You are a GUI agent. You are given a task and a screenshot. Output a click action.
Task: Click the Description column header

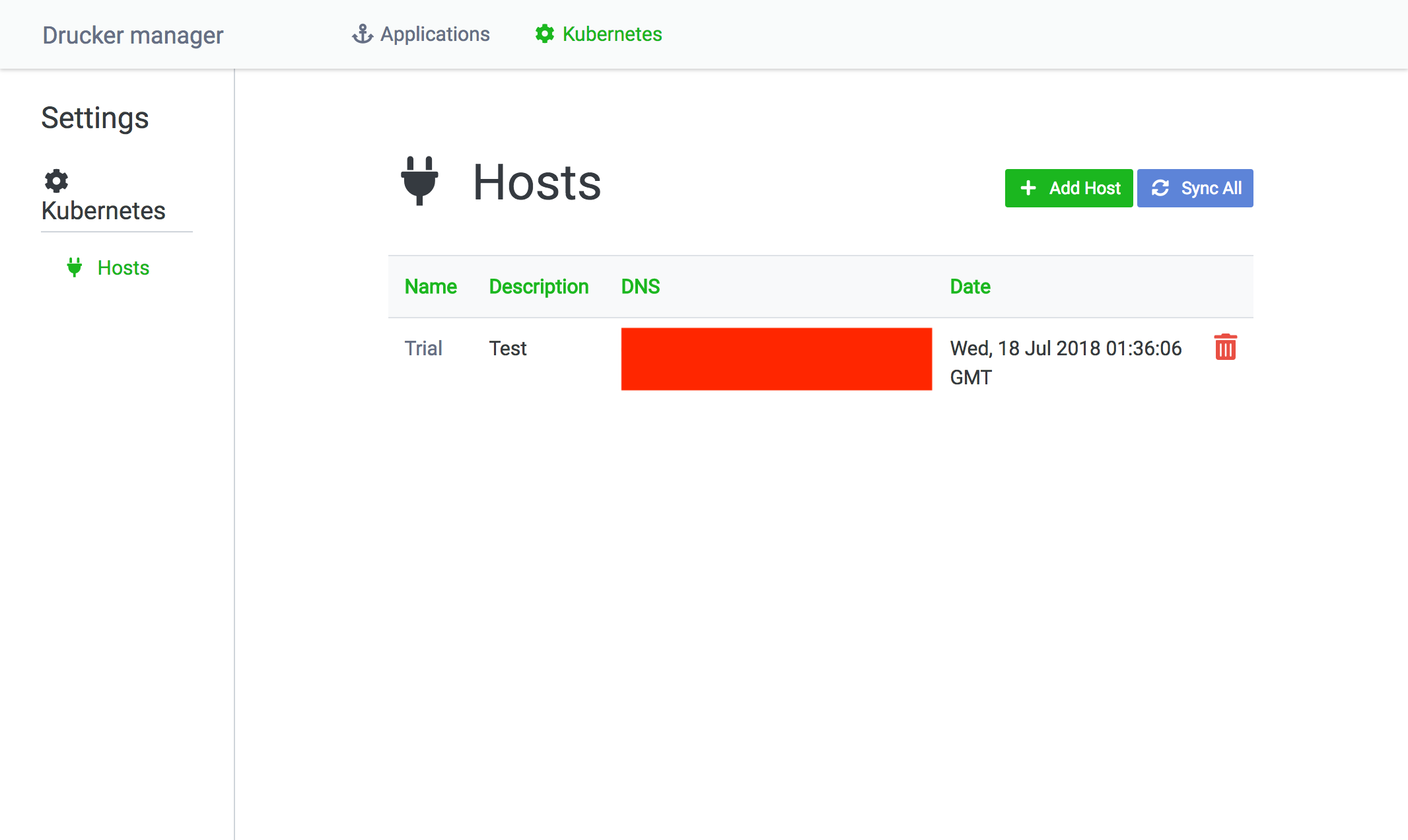point(539,287)
